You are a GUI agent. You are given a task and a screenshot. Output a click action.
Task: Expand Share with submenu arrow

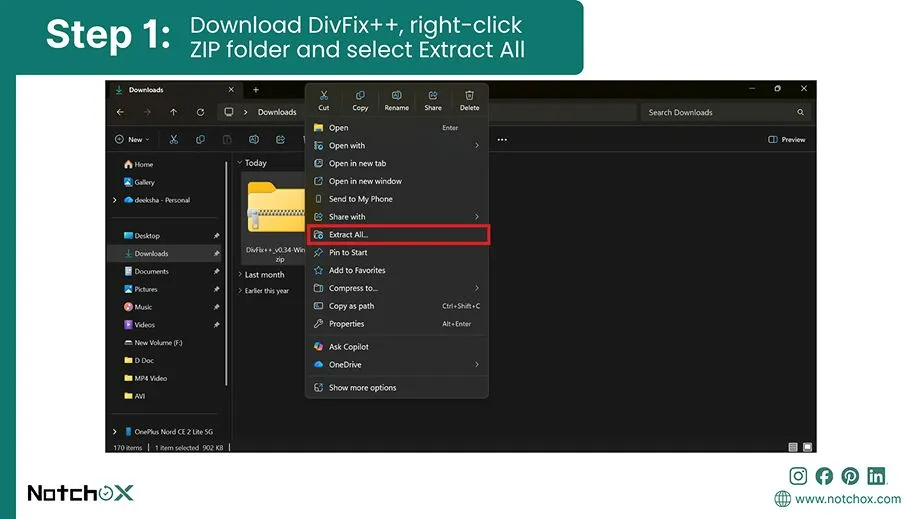point(477,216)
